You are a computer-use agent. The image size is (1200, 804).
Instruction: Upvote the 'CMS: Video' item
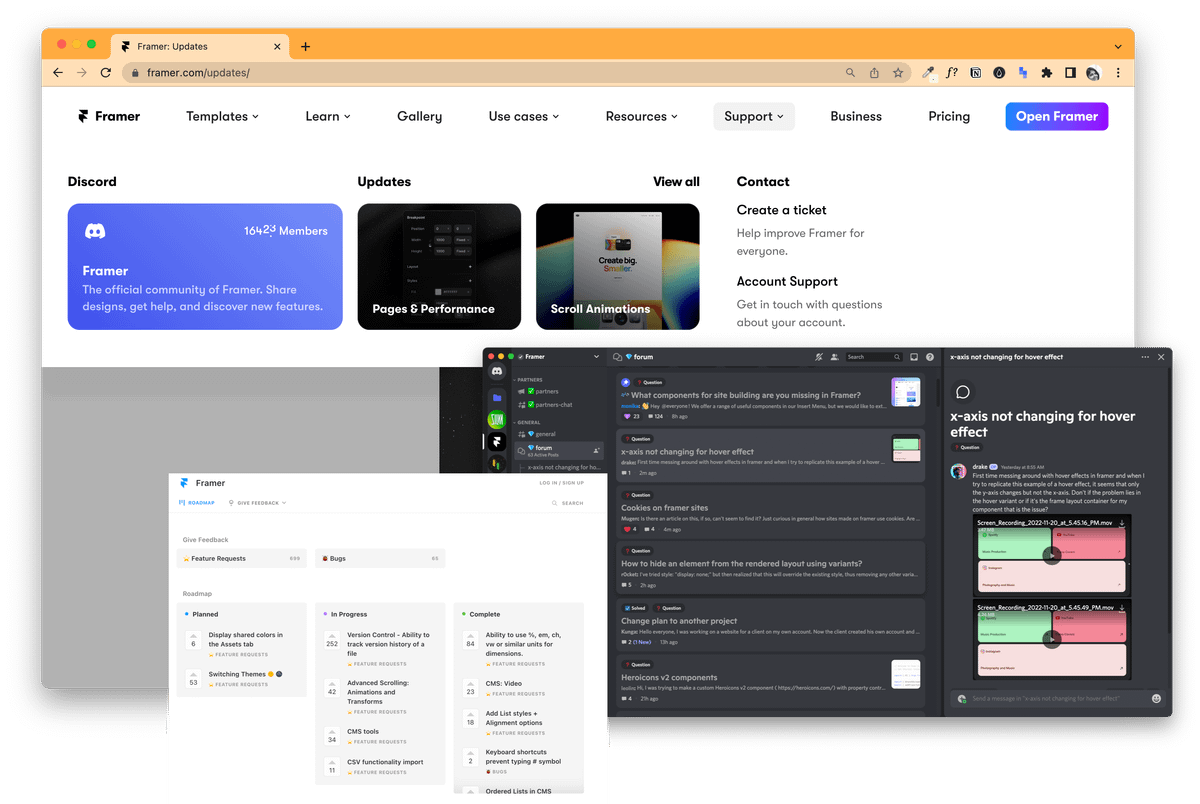click(x=470, y=688)
